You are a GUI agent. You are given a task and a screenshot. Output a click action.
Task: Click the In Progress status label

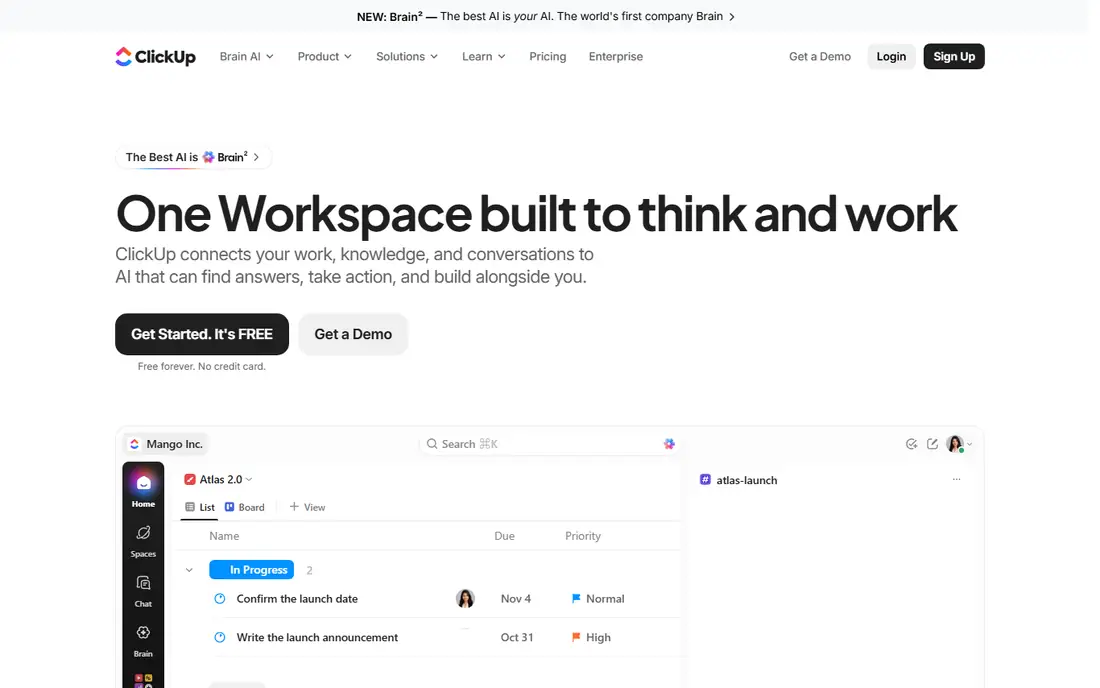(251, 570)
